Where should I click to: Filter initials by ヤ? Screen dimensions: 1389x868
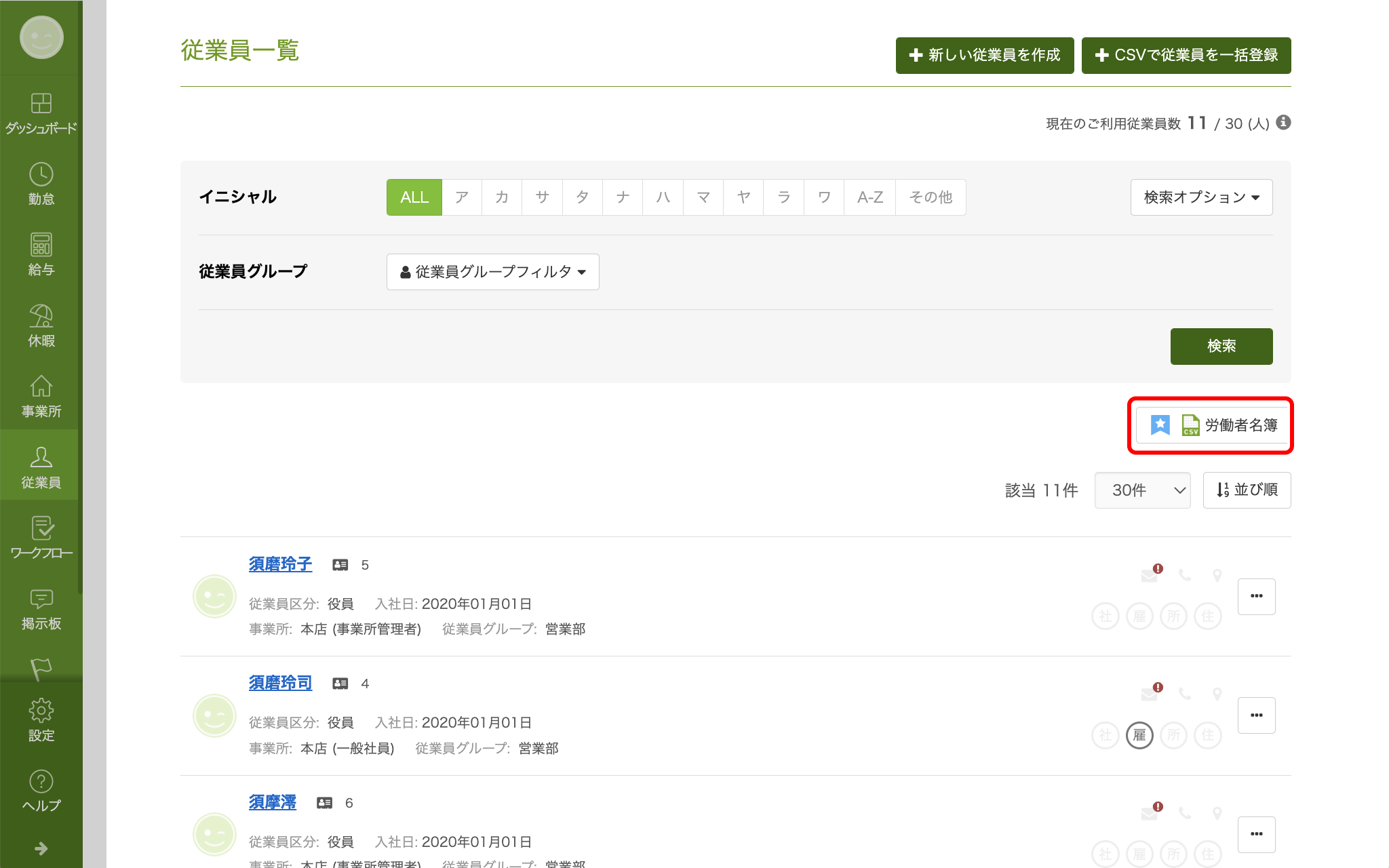743,197
